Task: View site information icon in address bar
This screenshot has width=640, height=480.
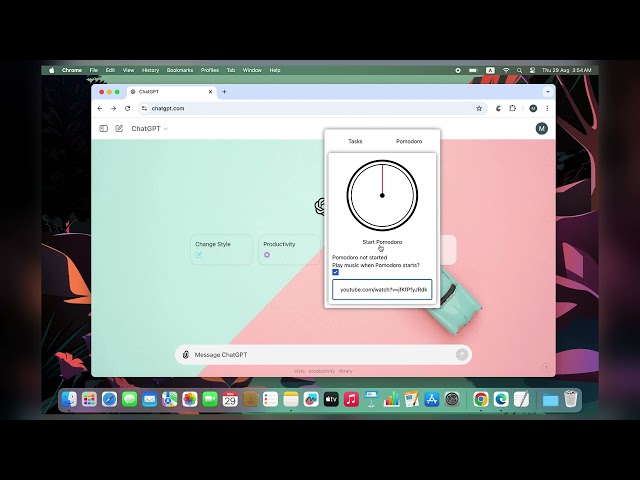Action: [144, 109]
